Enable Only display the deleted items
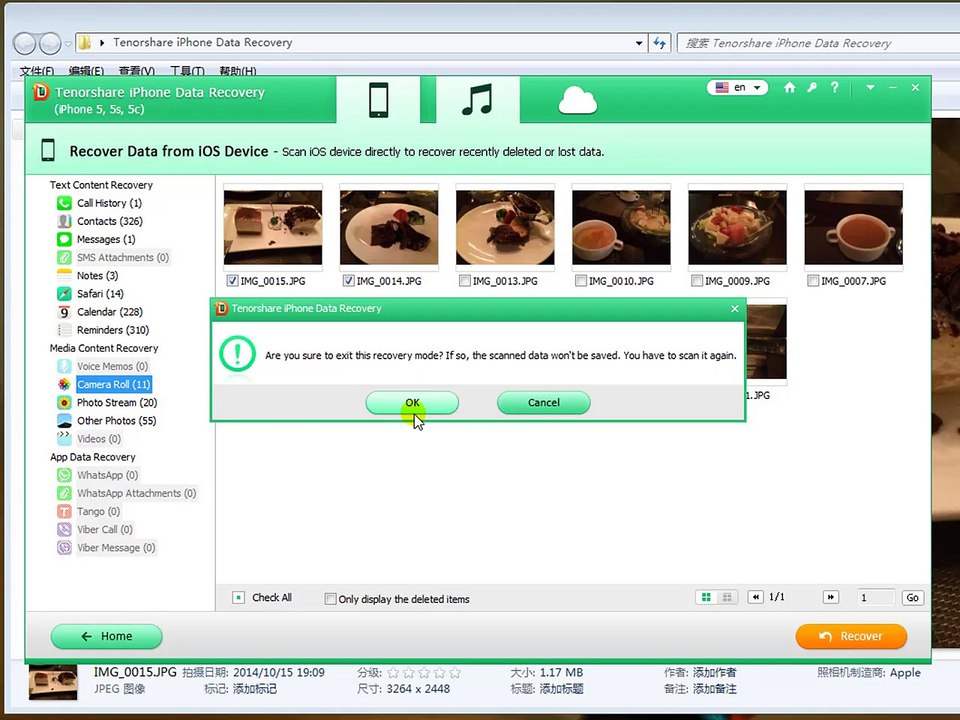Screen dimensions: 960x720 (330, 599)
